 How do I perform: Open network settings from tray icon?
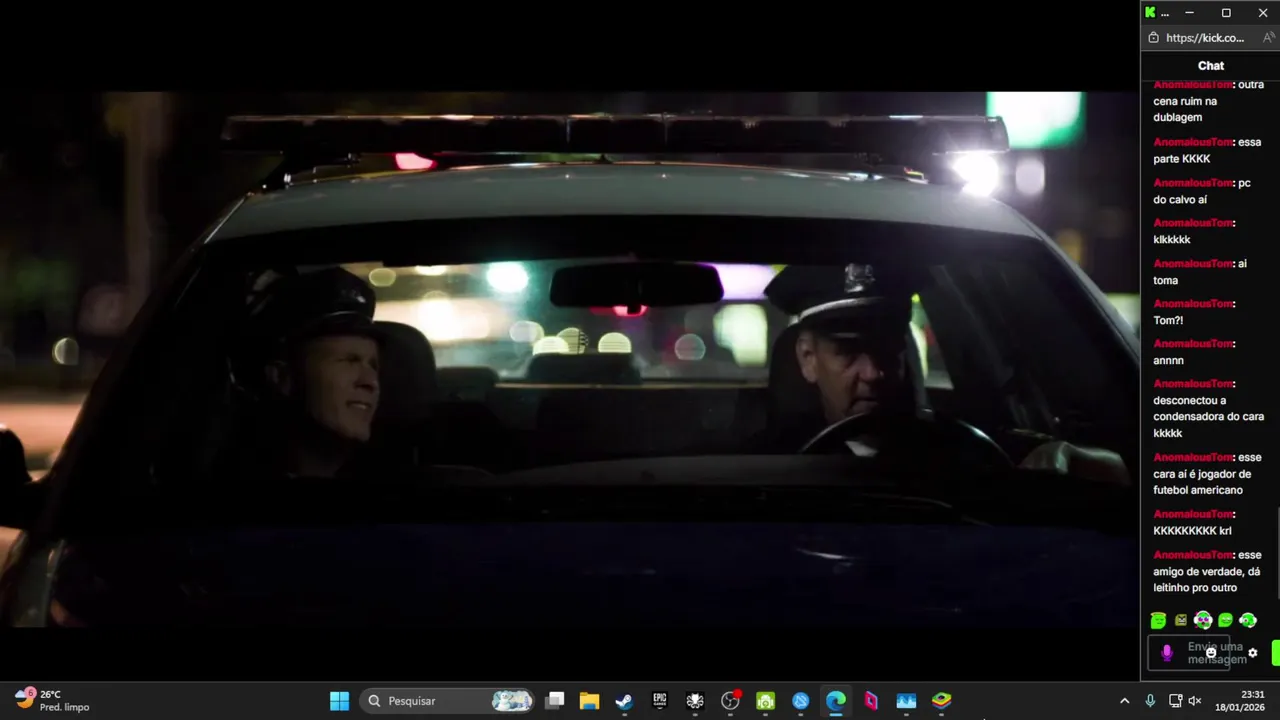[x=1176, y=701]
